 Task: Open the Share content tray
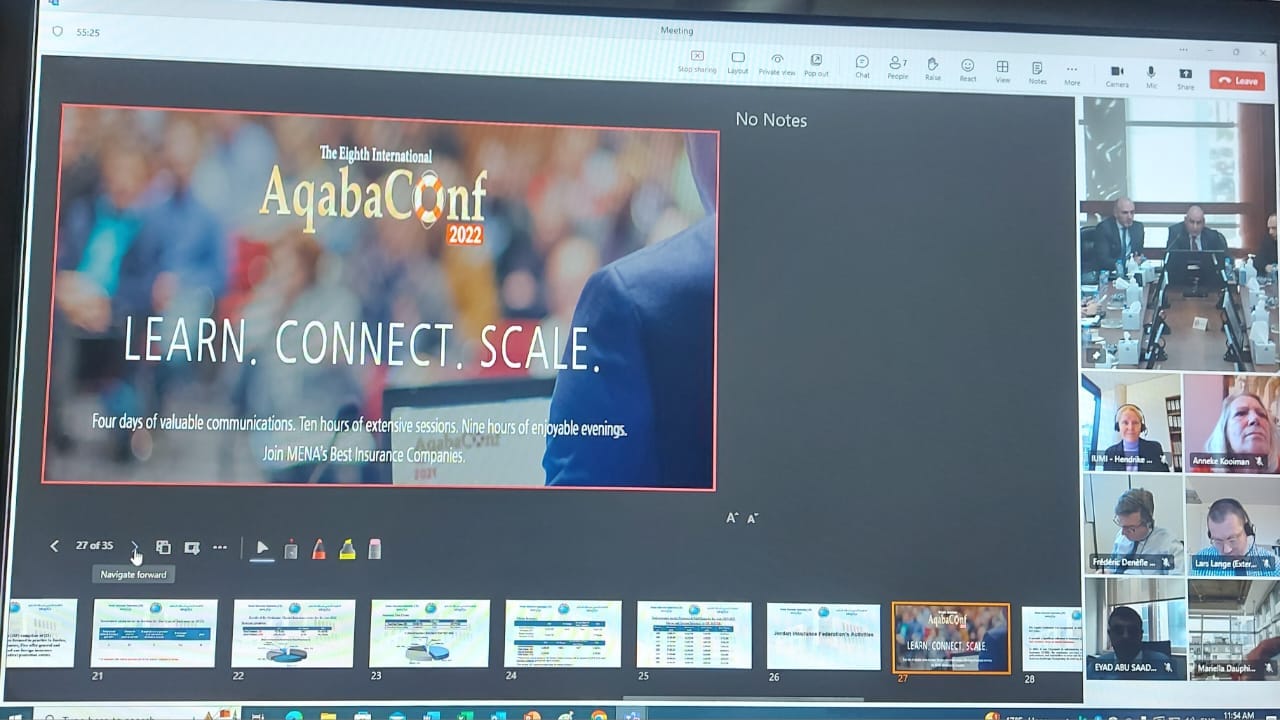coord(1185,78)
